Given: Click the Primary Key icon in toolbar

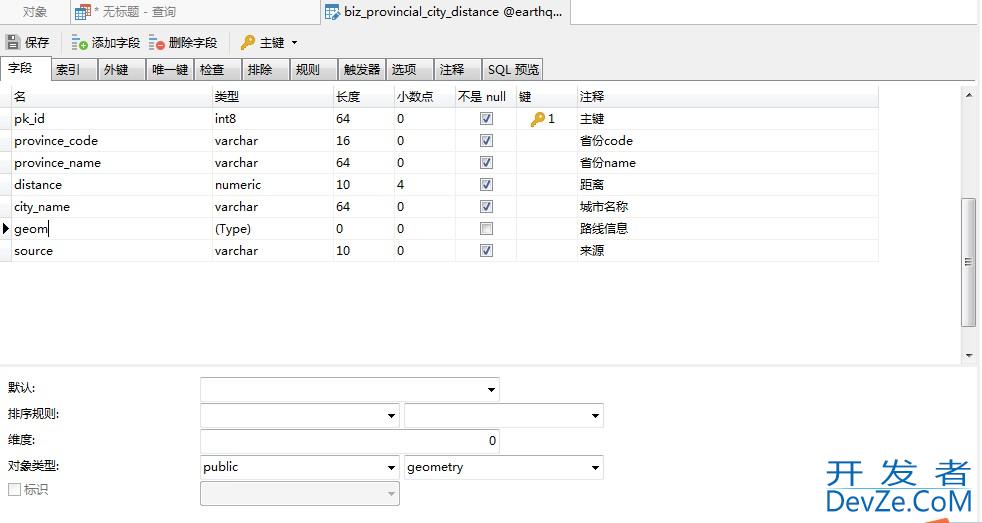Looking at the screenshot, I should [x=247, y=43].
